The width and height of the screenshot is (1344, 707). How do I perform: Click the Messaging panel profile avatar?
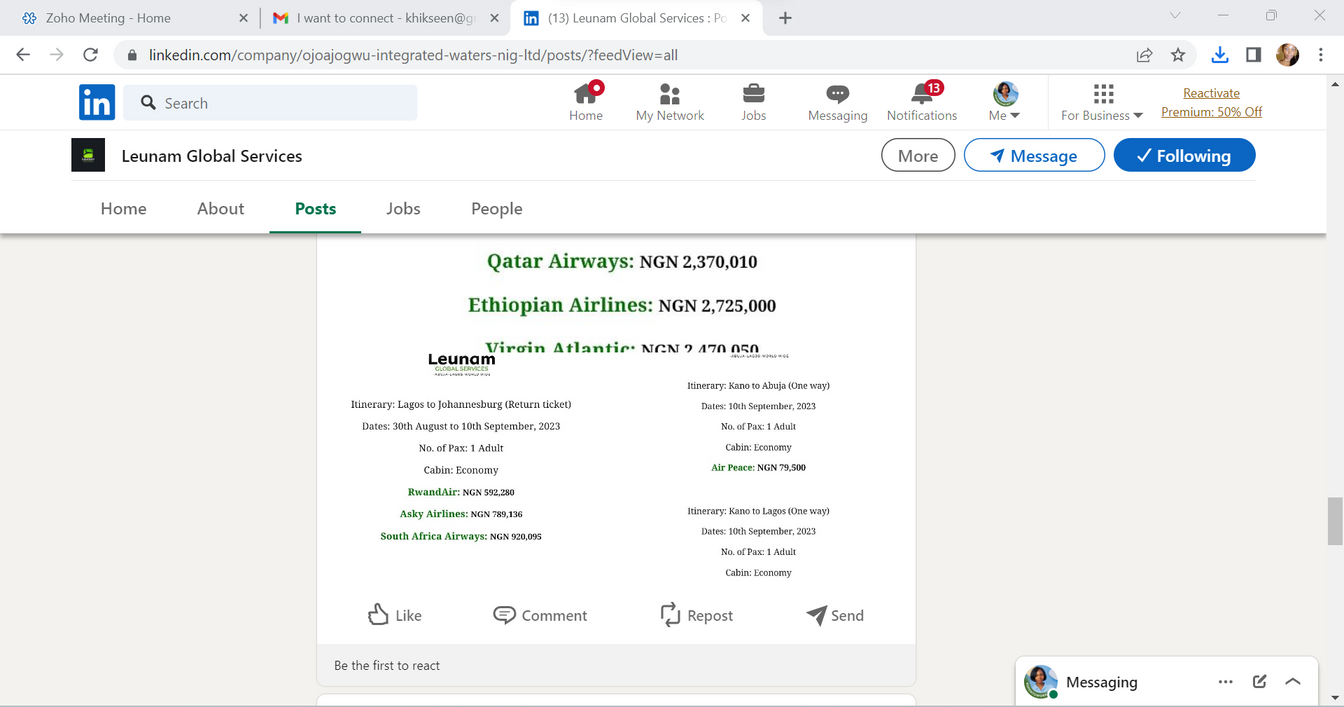click(1041, 681)
